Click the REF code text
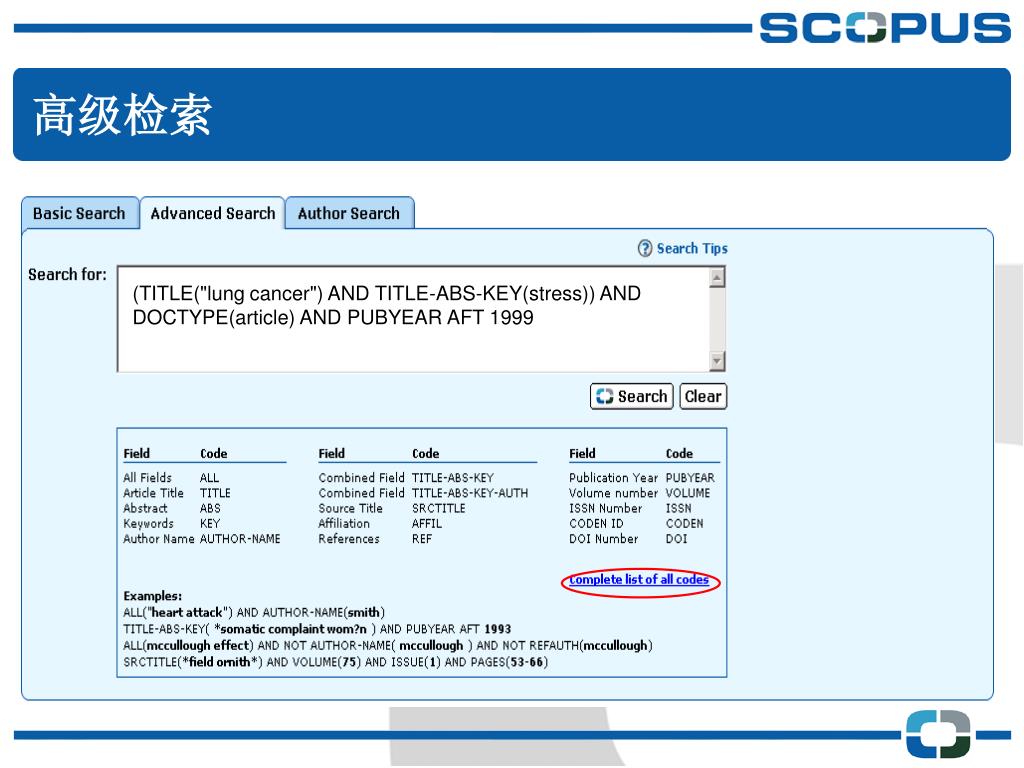 (x=421, y=539)
